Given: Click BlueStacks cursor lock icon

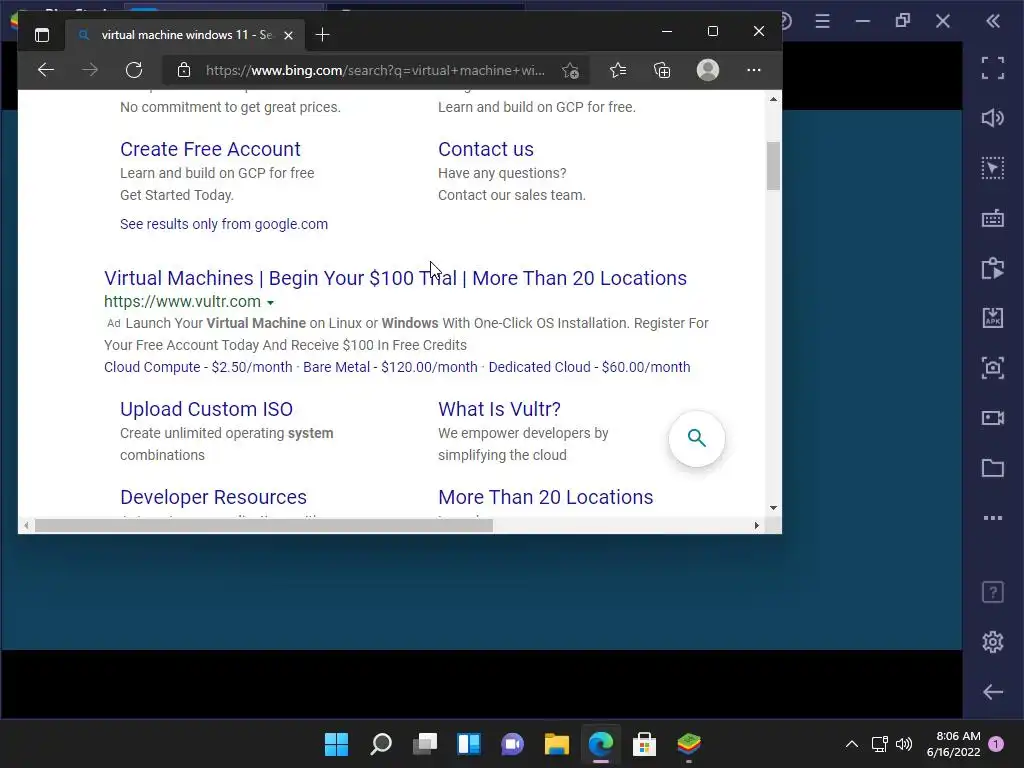Looking at the screenshot, I should pos(993,168).
